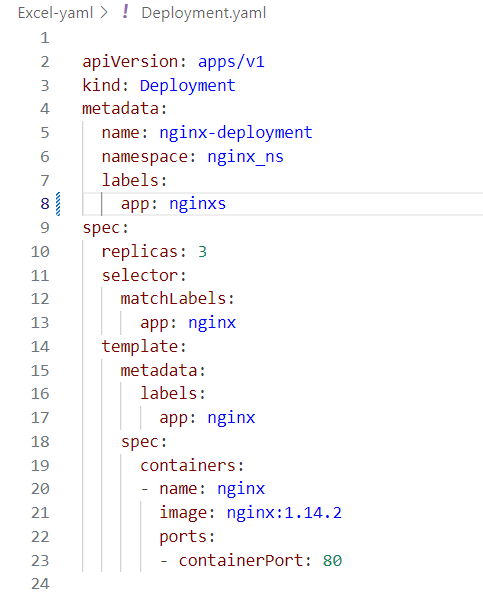Click the replicas value 3

point(202,252)
